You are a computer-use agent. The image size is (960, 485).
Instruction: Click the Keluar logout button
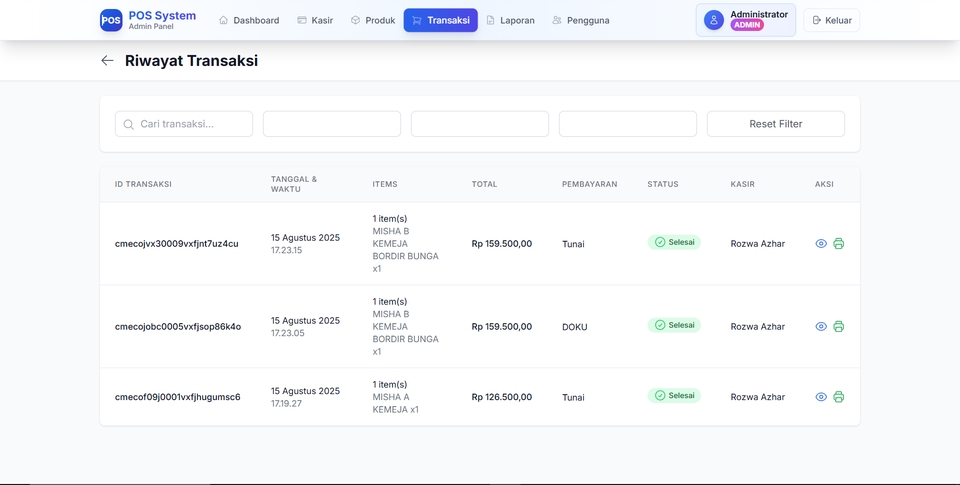pyautogui.click(x=831, y=20)
